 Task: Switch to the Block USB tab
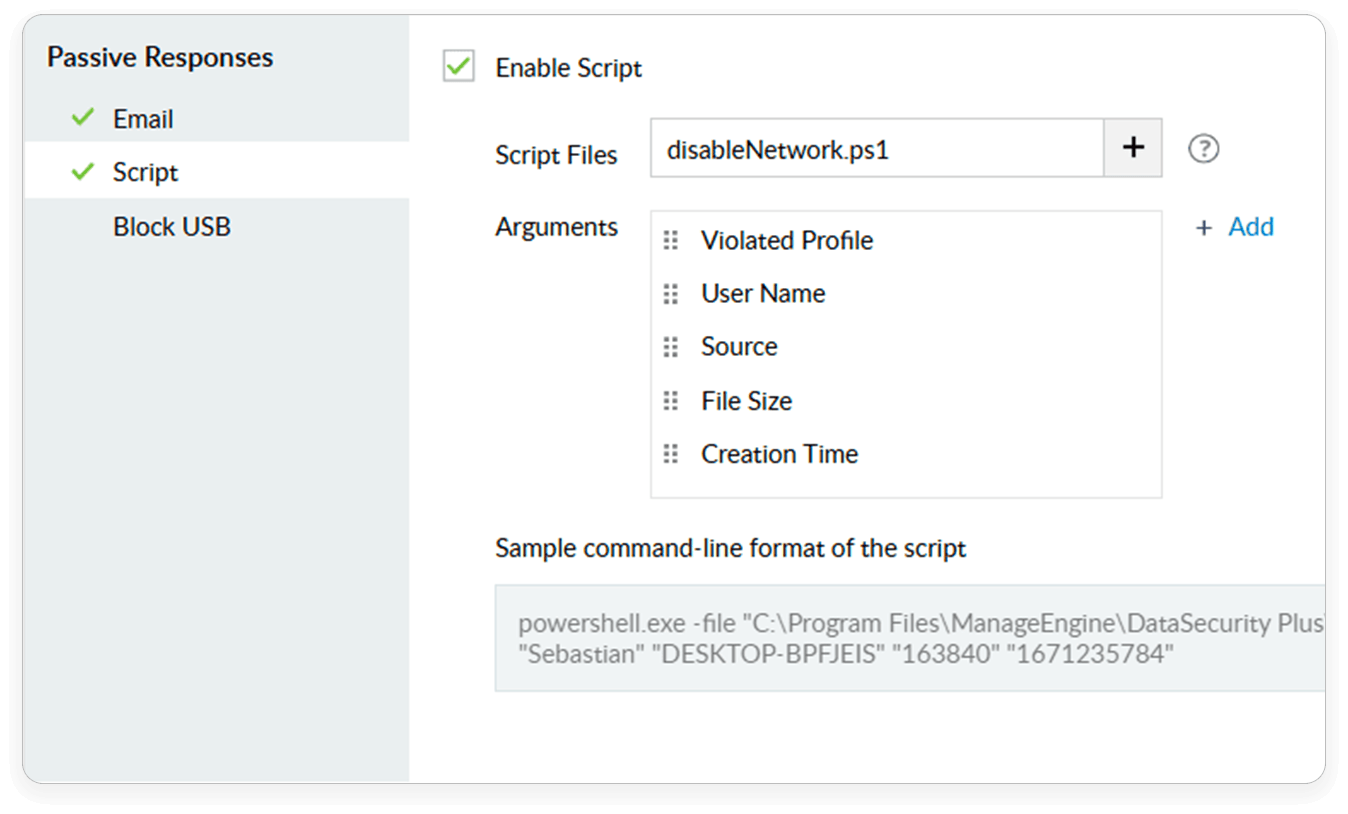pos(216,227)
